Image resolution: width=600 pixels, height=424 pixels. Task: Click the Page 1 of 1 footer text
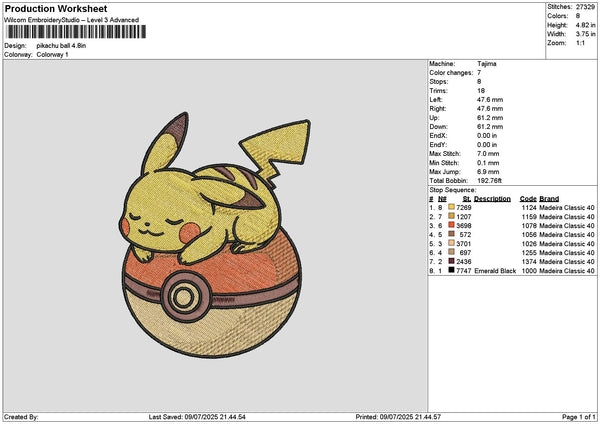coord(579,417)
